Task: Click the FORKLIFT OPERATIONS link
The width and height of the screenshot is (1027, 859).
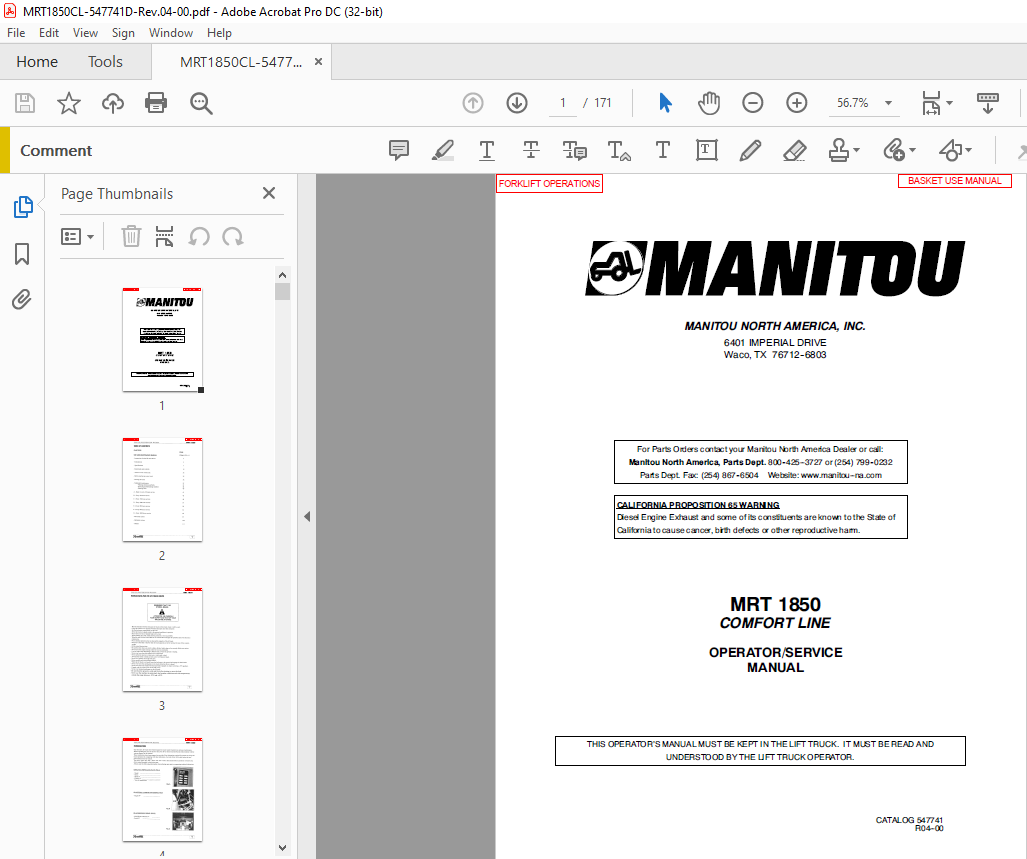Action: (550, 184)
